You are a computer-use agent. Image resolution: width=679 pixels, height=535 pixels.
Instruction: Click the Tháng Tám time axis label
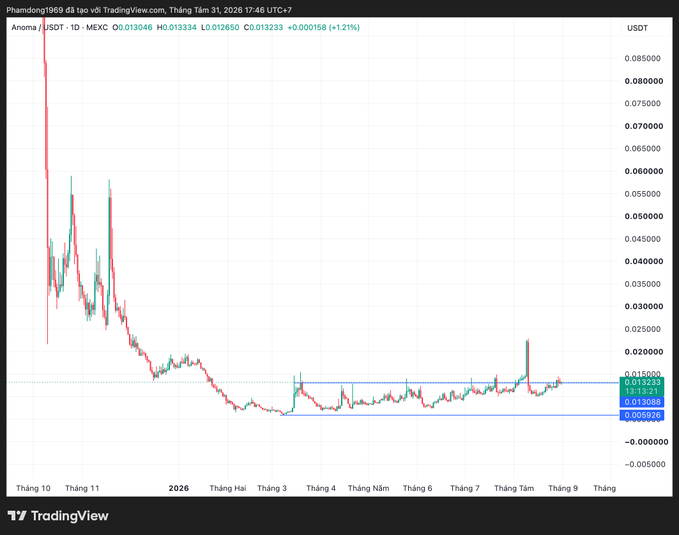(x=514, y=488)
